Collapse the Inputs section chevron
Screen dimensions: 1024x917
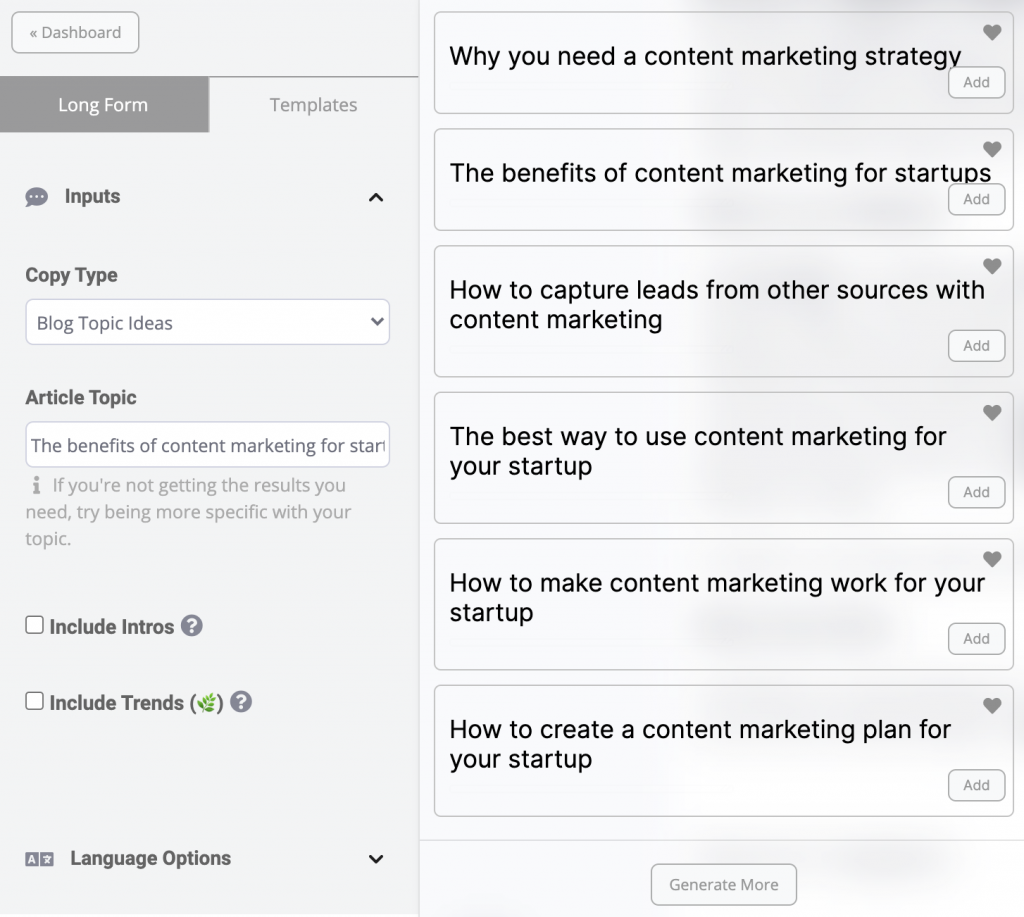click(x=376, y=197)
